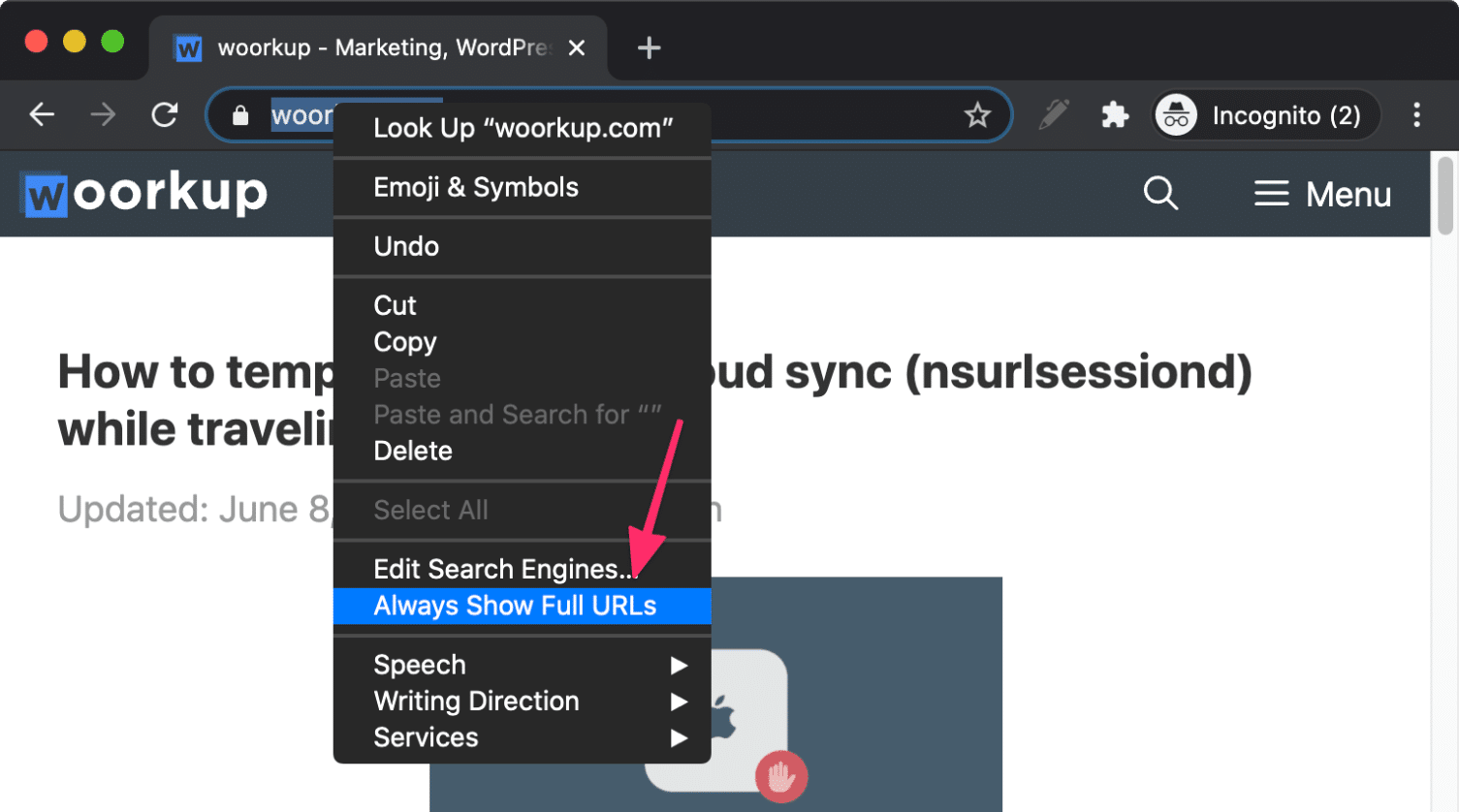
Task: Close the woorkup tab
Action: 577,47
